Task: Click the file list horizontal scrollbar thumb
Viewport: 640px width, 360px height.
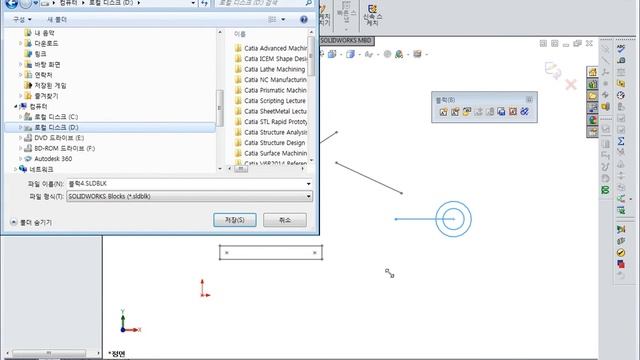Action: tap(240, 169)
